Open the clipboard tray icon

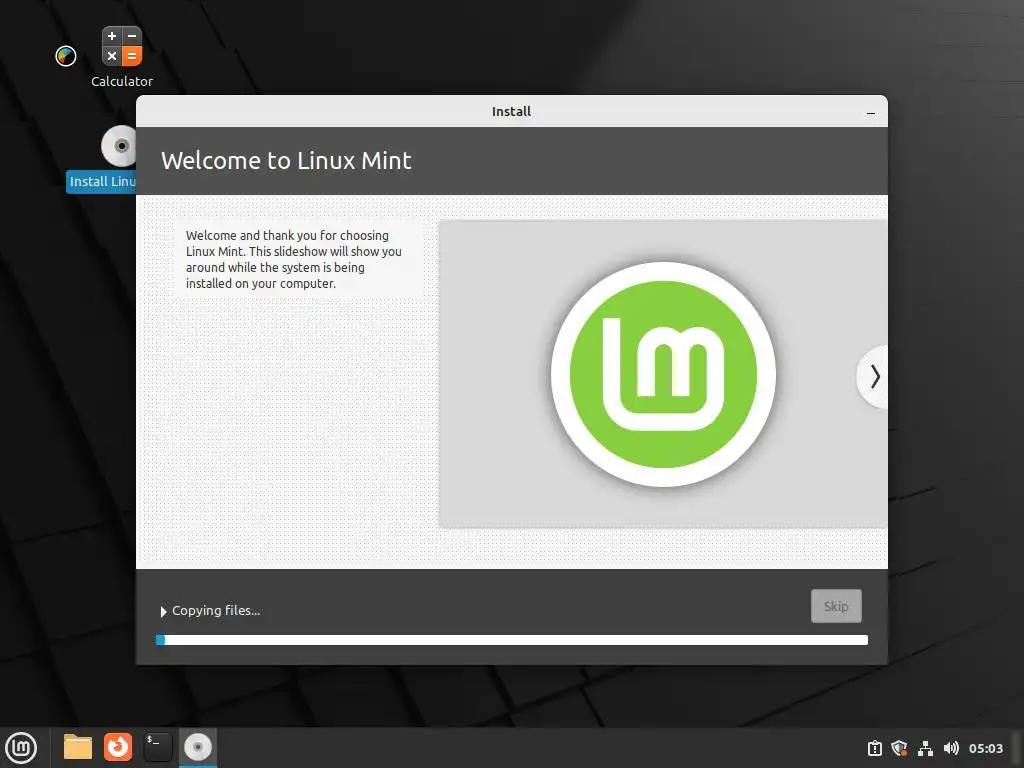(874, 748)
